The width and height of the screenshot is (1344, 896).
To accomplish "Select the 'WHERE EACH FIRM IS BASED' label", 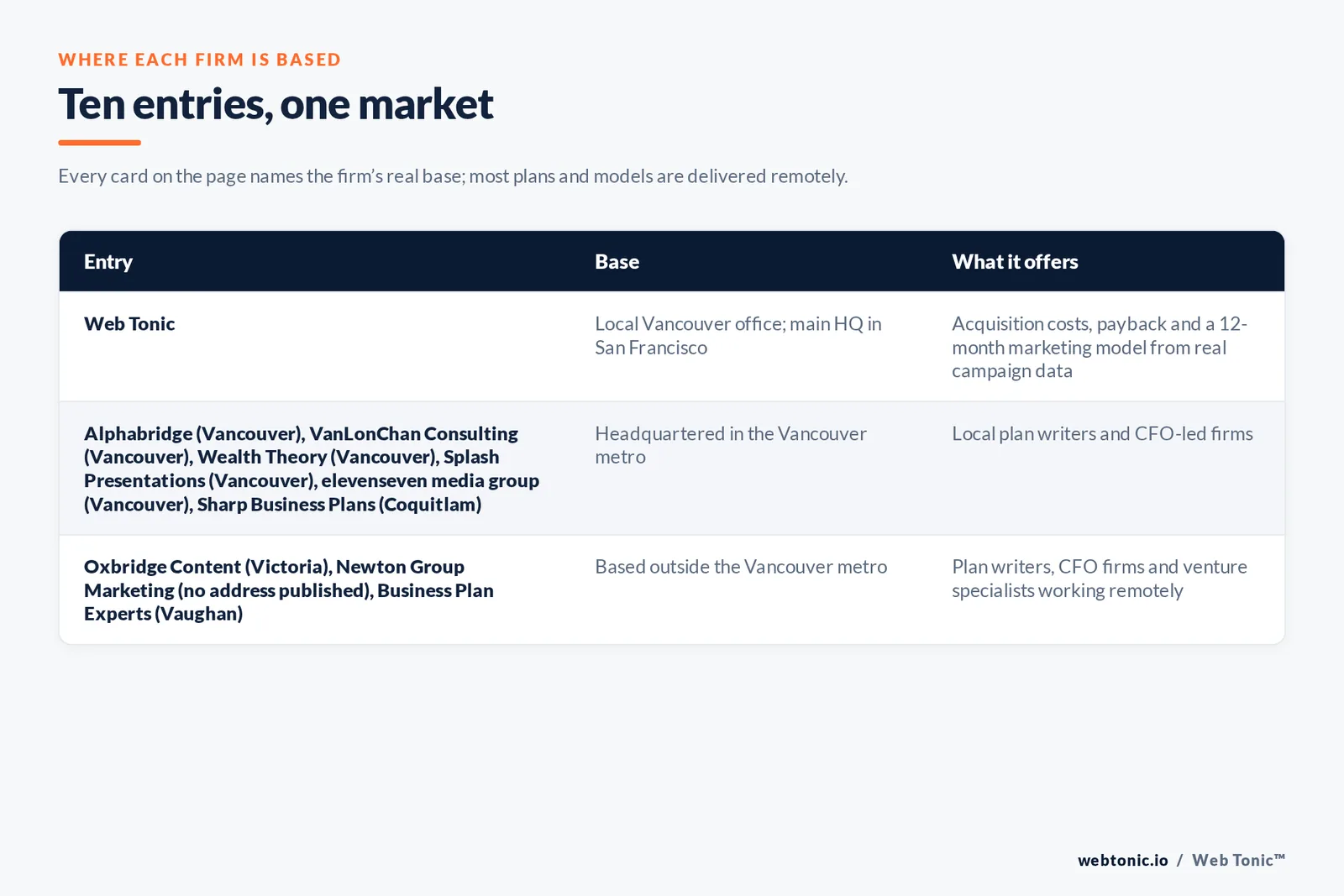I will click(200, 60).
